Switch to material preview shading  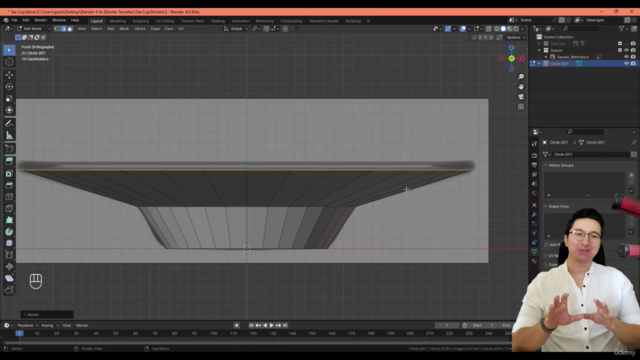coord(510,29)
